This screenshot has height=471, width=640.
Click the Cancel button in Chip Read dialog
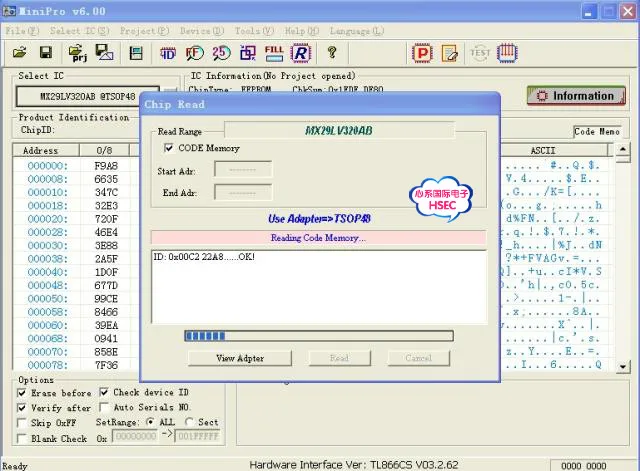click(x=419, y=358)
